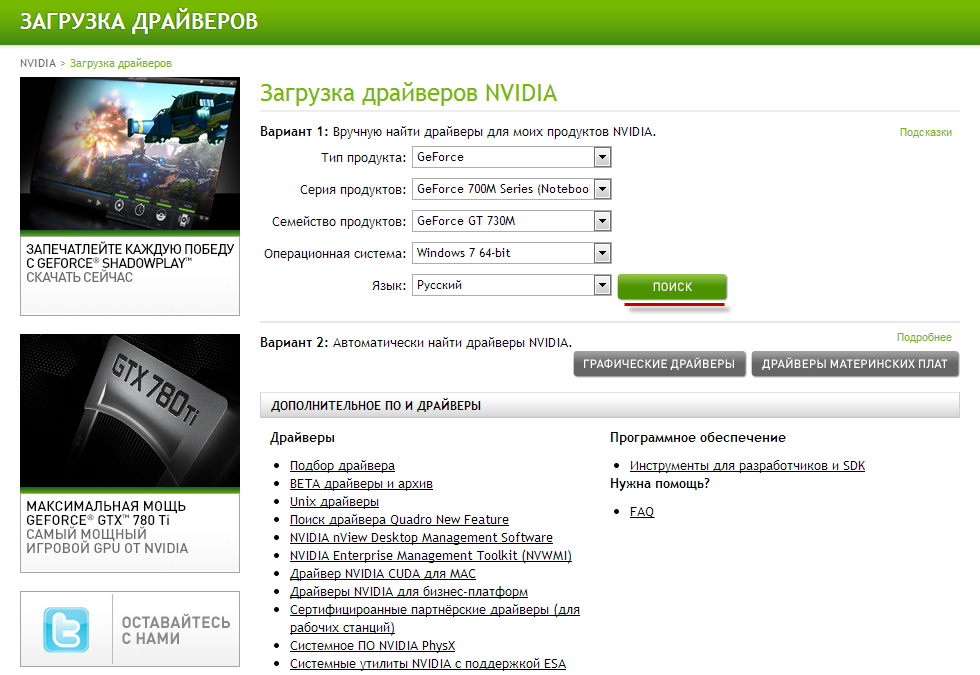980x675 pixels.
Task: Expand the Серия продуктов dropdown
Action: pos(511,189)
